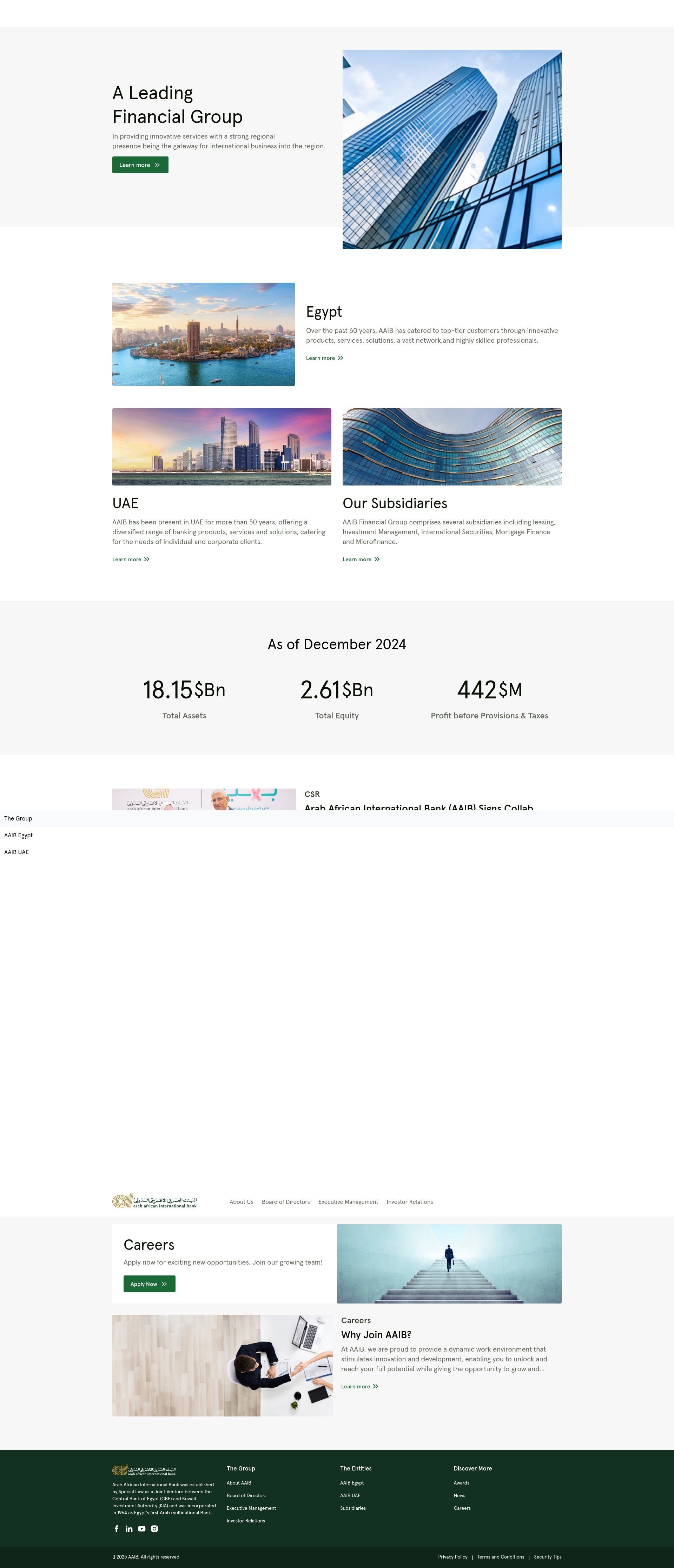674x1568 pixels.
Task: Open the Terms and Conditions link
Action: tap(500, 1557)
